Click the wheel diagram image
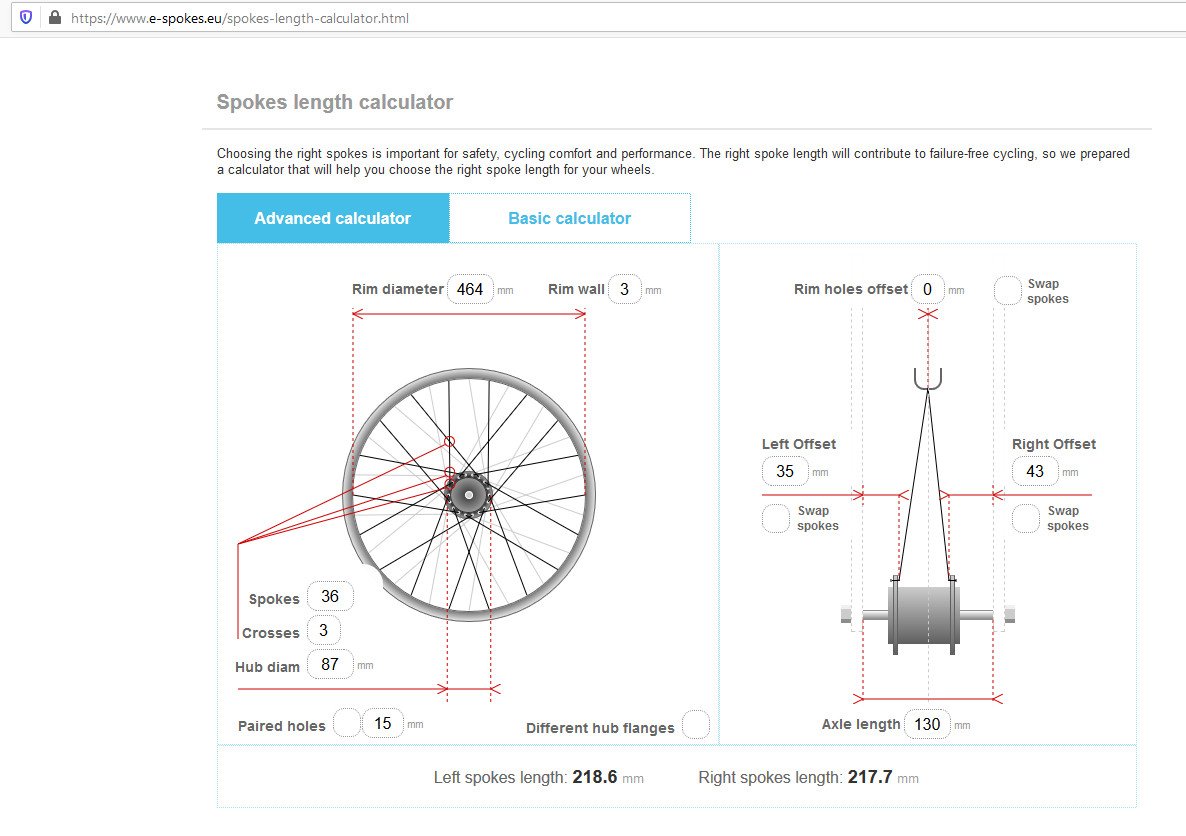 (469, 495)
